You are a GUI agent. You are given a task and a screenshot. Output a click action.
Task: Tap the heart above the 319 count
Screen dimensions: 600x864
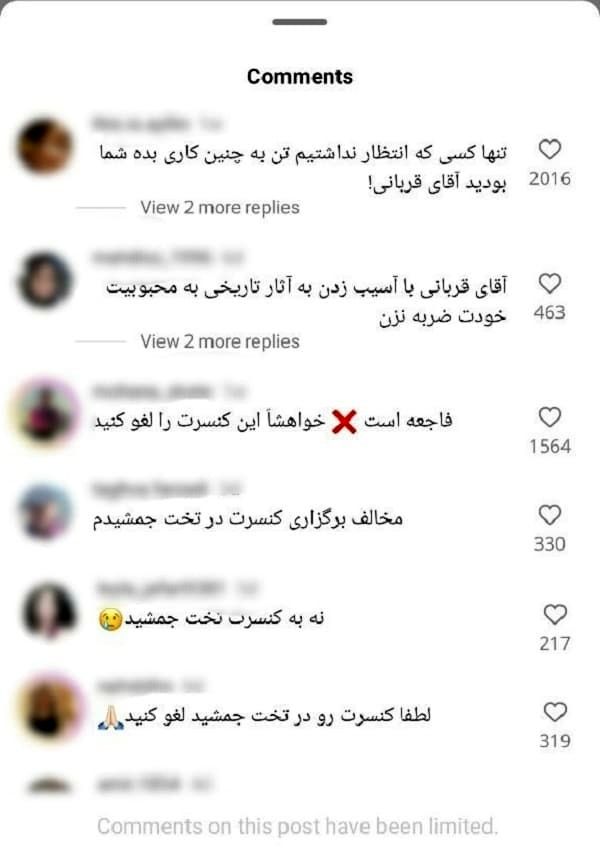point(555,712)
